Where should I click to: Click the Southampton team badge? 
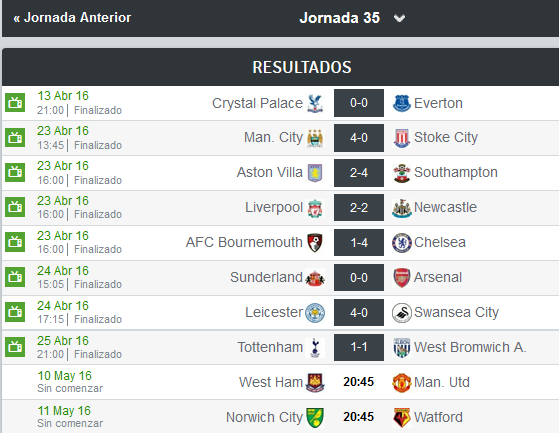point(402,173)
